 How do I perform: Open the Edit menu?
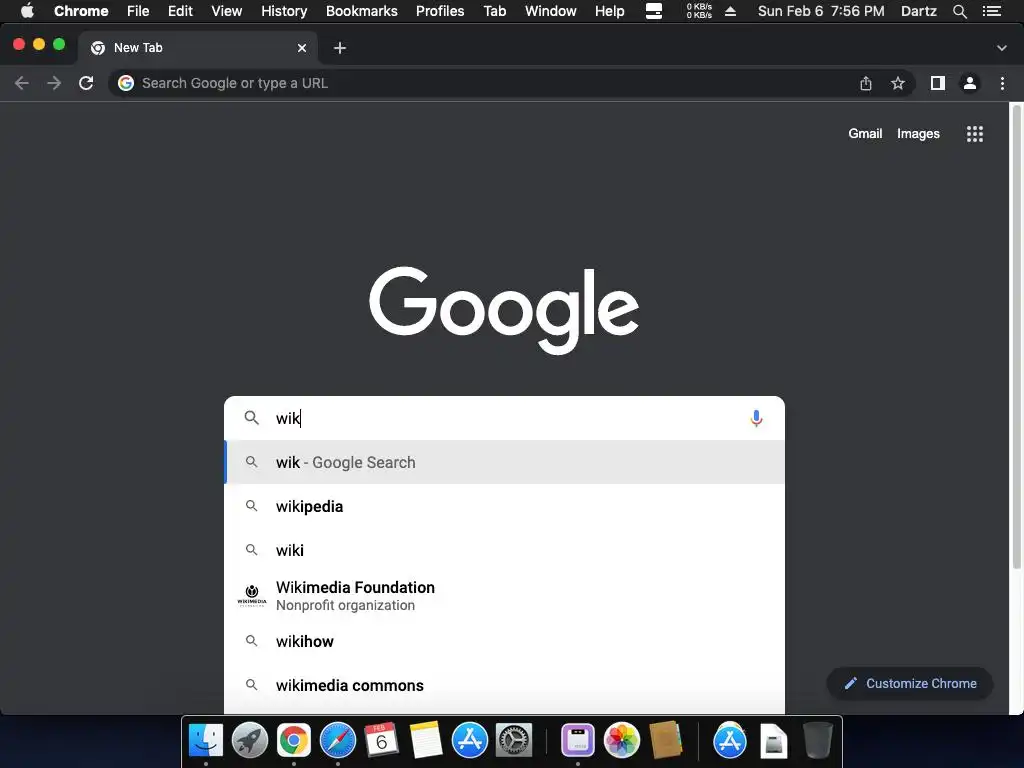click(180, 11)
